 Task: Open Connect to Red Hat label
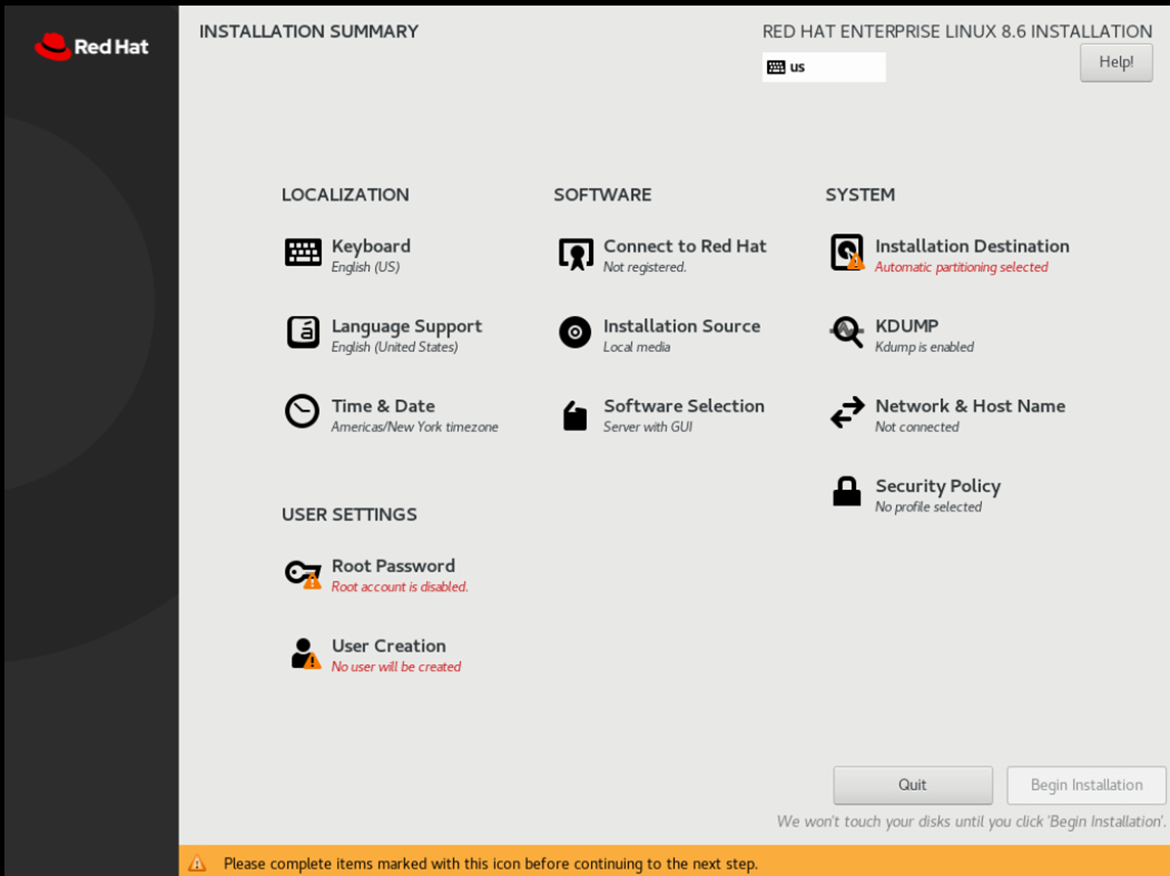pos(684,246)
